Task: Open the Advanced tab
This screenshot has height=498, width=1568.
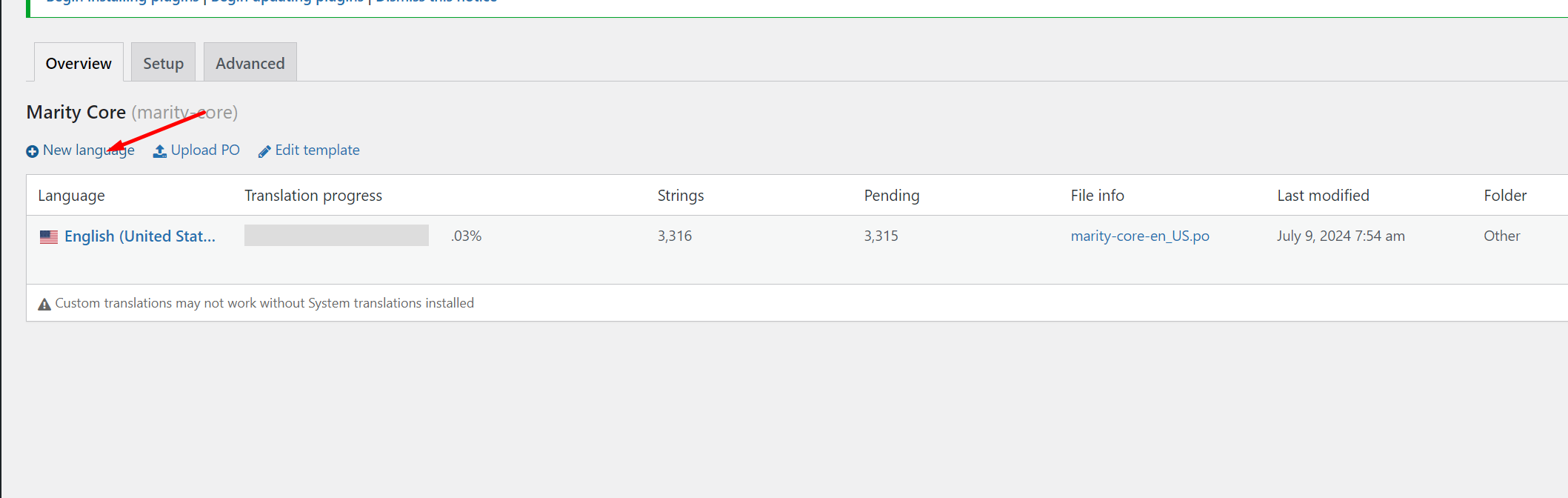Action: click(250, 62)
